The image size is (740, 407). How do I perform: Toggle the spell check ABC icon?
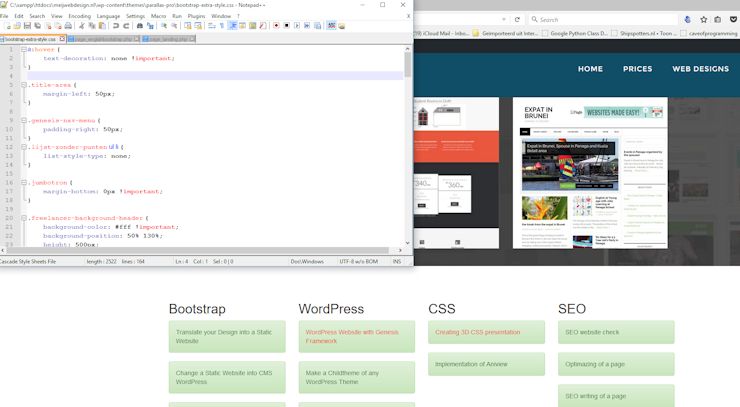point(331,25)
